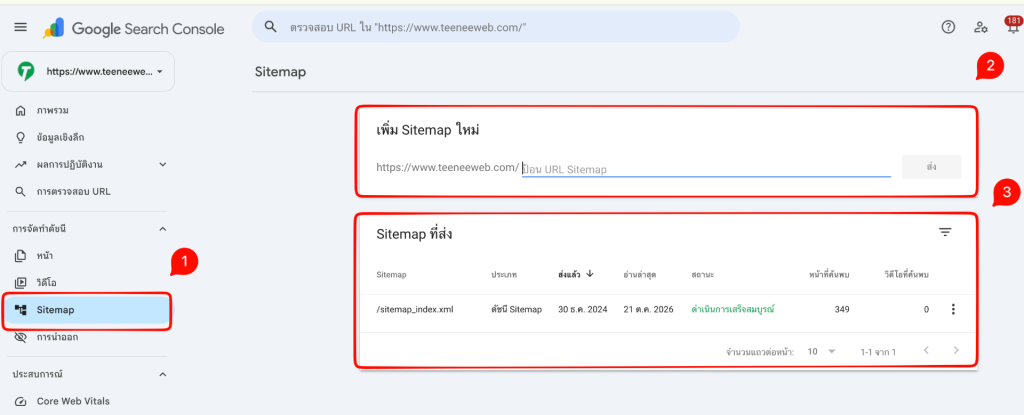This screenshot has height=415, width=1024.
Task: Click the gauge icon beside Core Web Vitals
Action: click(21, 401)
